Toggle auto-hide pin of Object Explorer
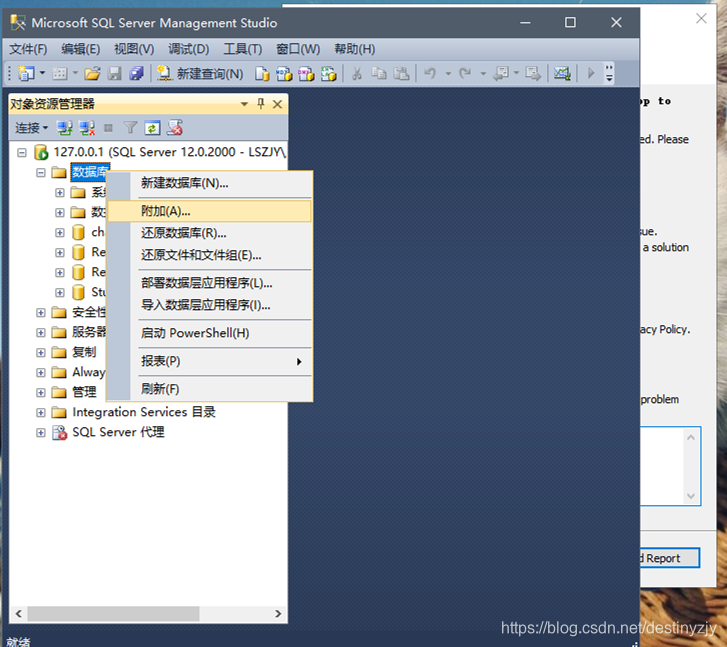This screenshot has height=647, width=727. [x=261, y=104]
